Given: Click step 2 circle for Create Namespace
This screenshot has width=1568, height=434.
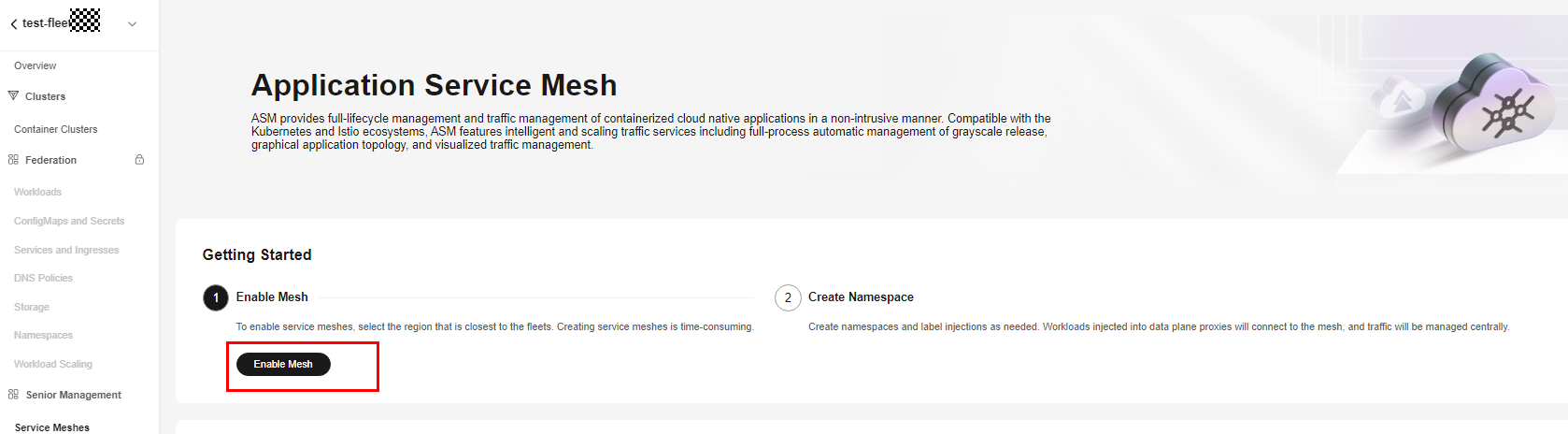Looking at the screenshot, I should (788, 297).
